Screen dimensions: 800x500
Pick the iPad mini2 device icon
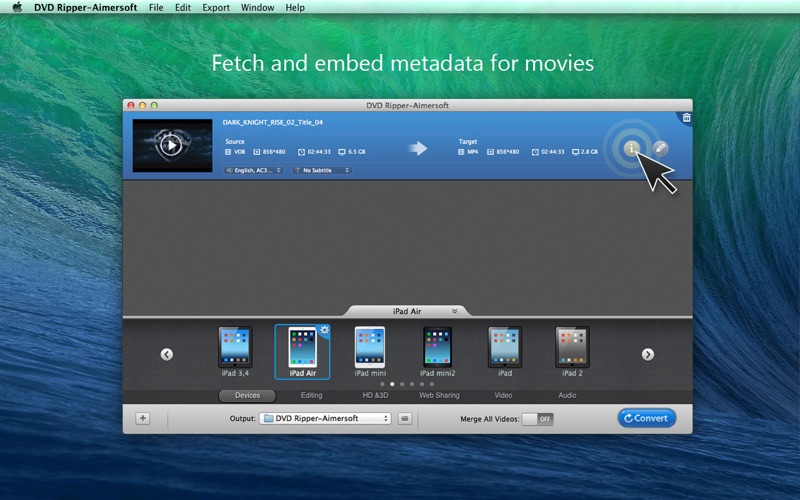coord(437,347)
